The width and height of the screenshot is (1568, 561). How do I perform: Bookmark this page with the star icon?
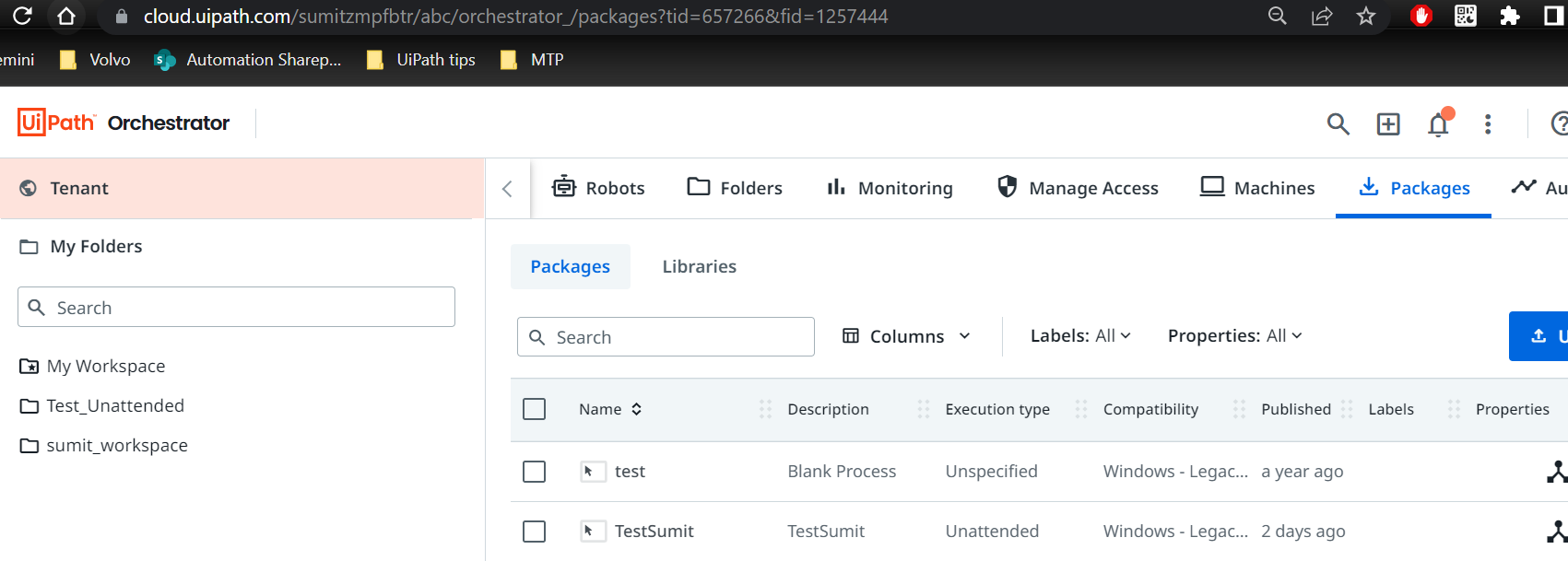click(1366, 17)
